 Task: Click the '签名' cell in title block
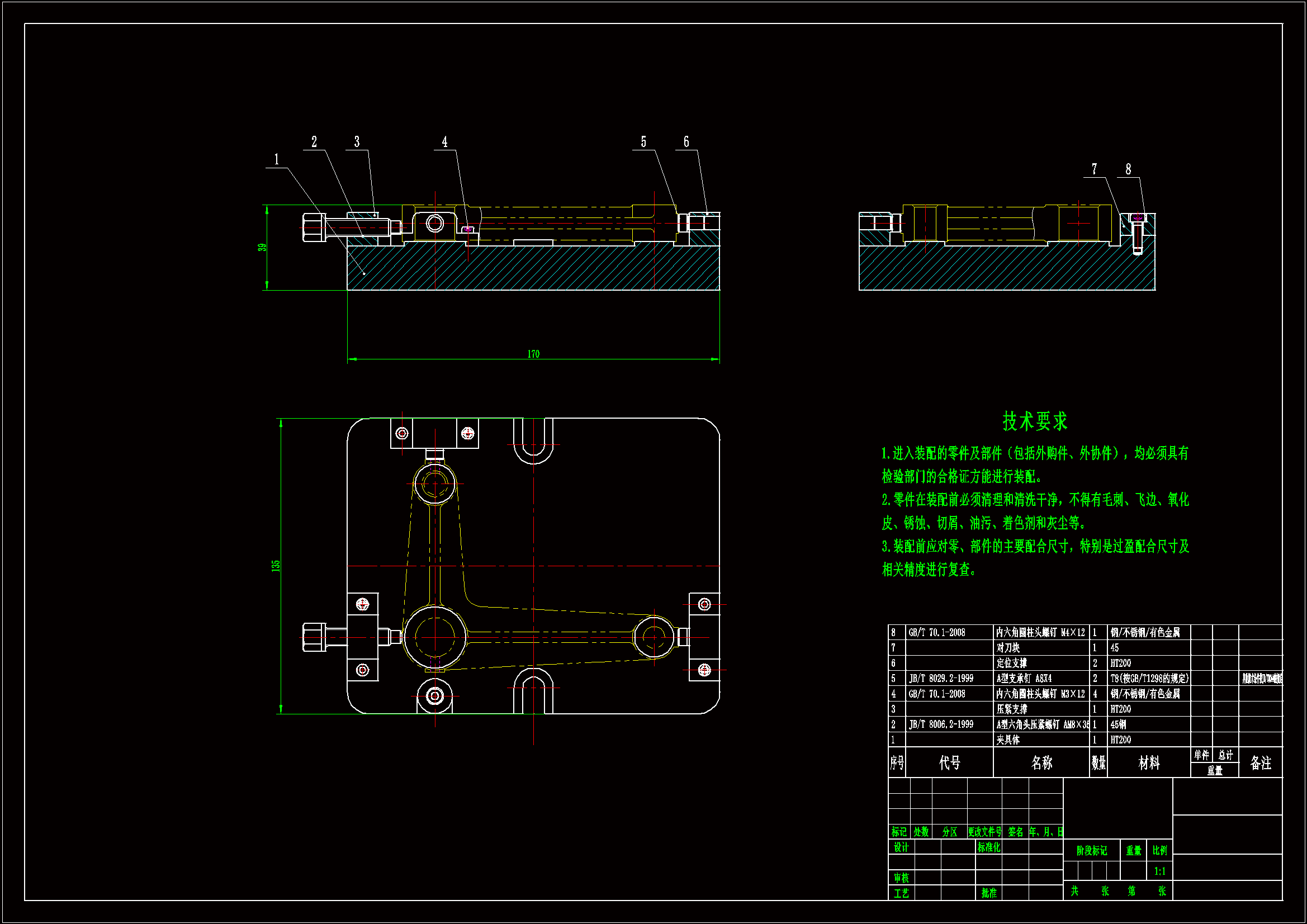click(x=1016, y=832)
